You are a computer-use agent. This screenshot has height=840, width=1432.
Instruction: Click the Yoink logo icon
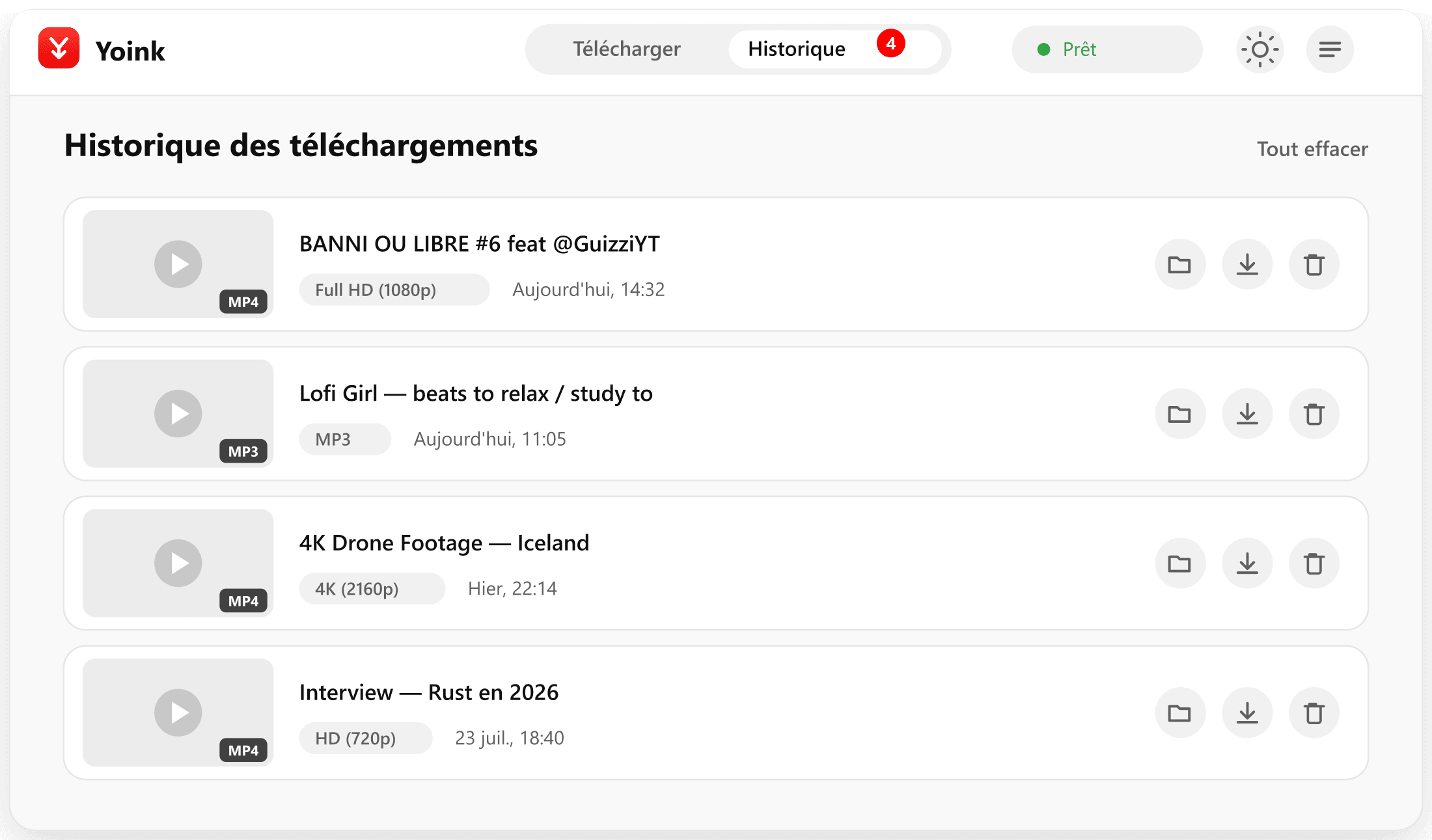[59, 48]
